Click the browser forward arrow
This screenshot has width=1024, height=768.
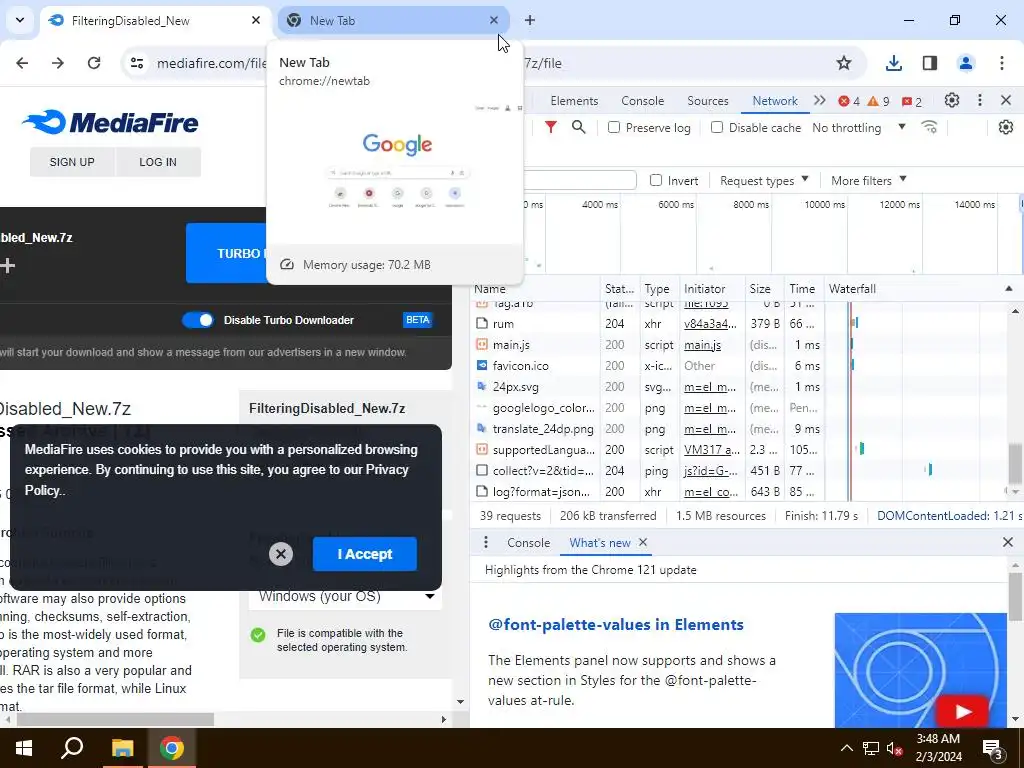pos(58,63)
